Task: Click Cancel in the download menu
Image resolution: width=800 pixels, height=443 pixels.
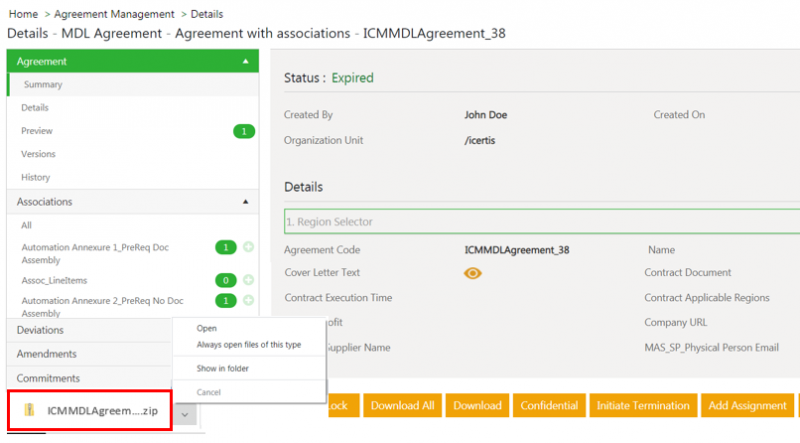Action: coord(209,392)
